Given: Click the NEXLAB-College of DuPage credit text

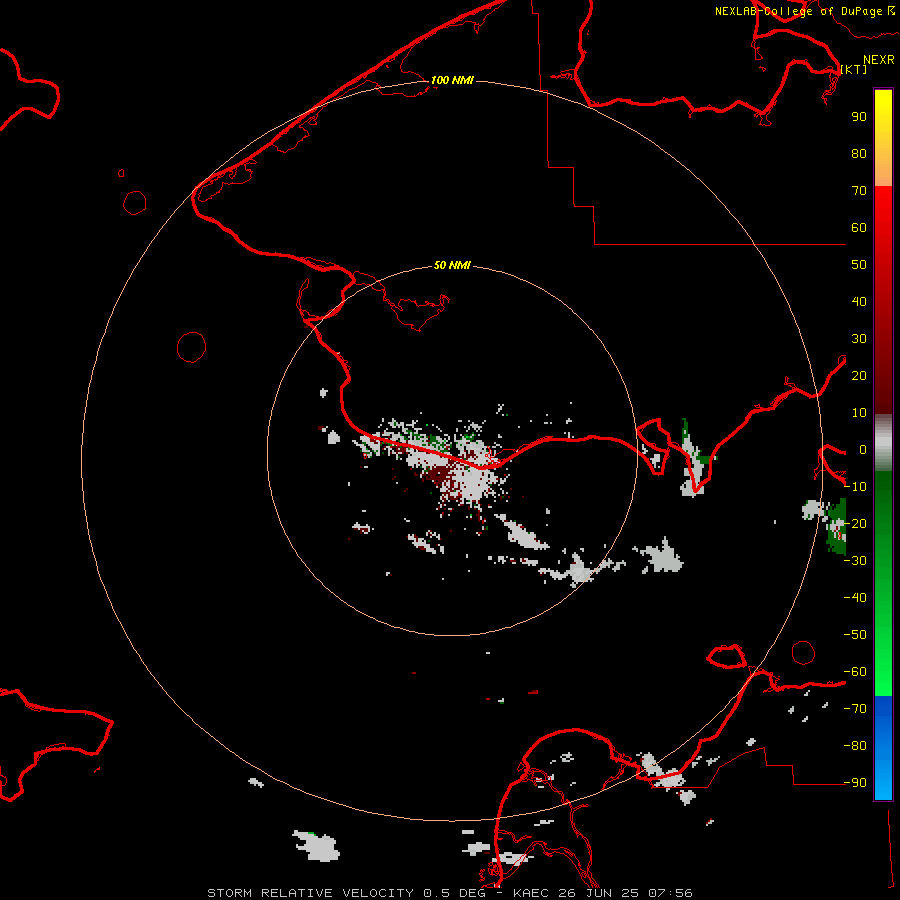Looking at the screenshot, I should click(798, 11).
